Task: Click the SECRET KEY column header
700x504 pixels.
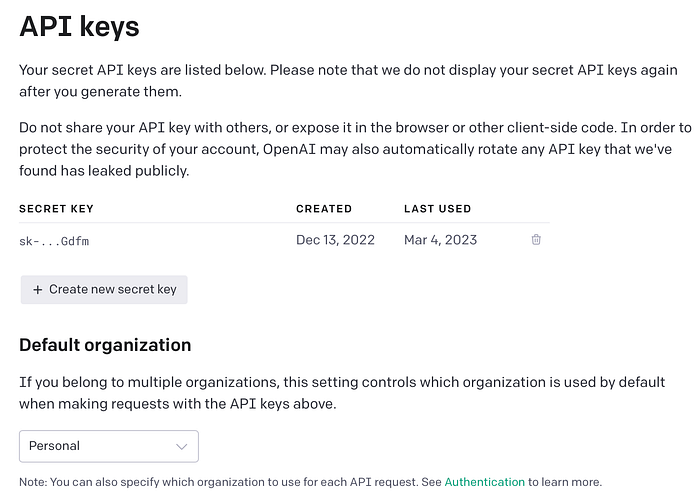Action: pyautogui.click(x=56, y=209)
